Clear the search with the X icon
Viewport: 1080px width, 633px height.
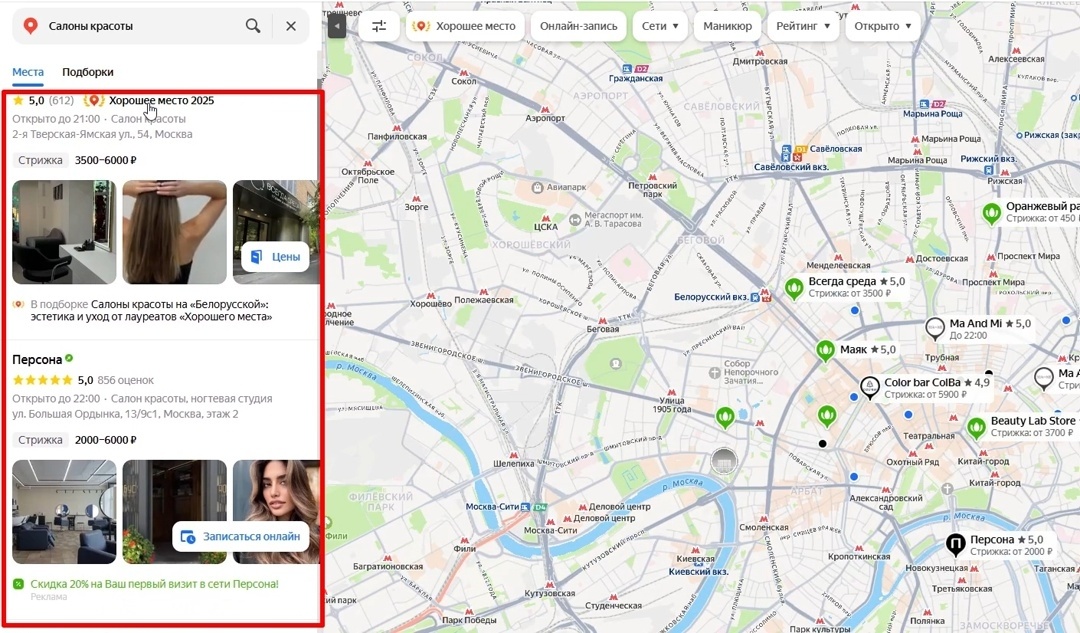coord(291,26)
